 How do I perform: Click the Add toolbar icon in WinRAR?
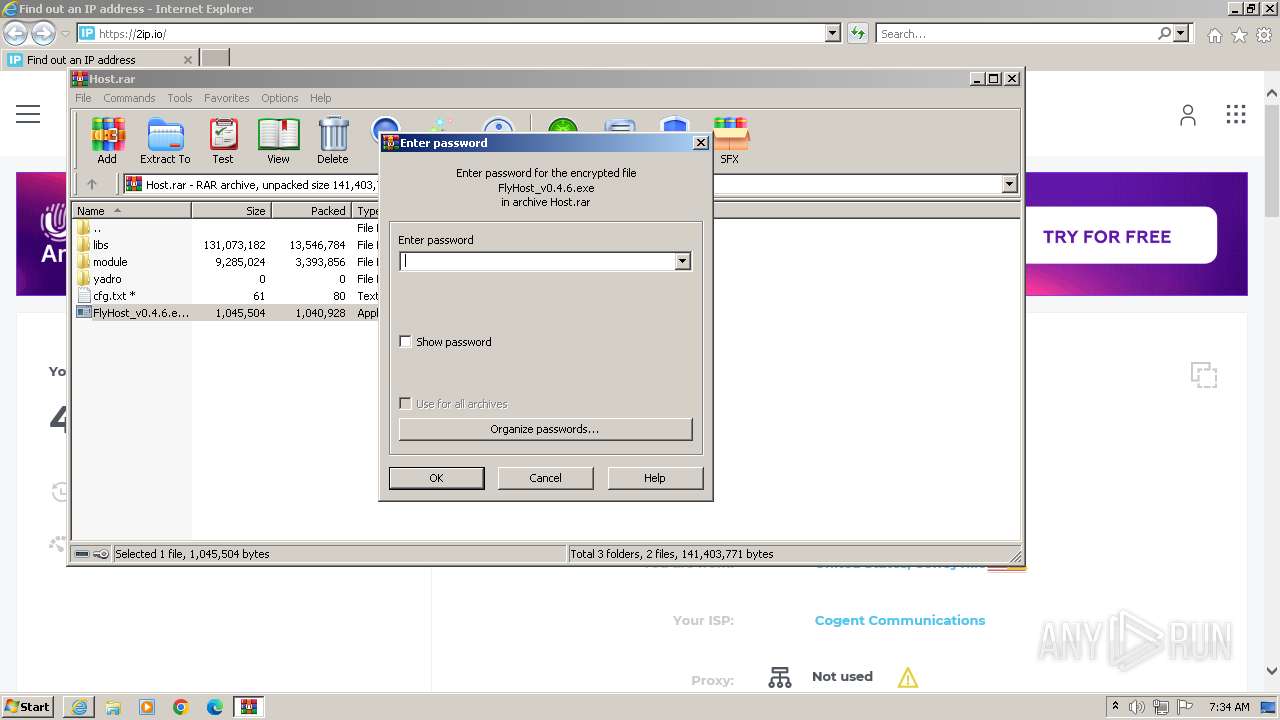coord(107,140)
